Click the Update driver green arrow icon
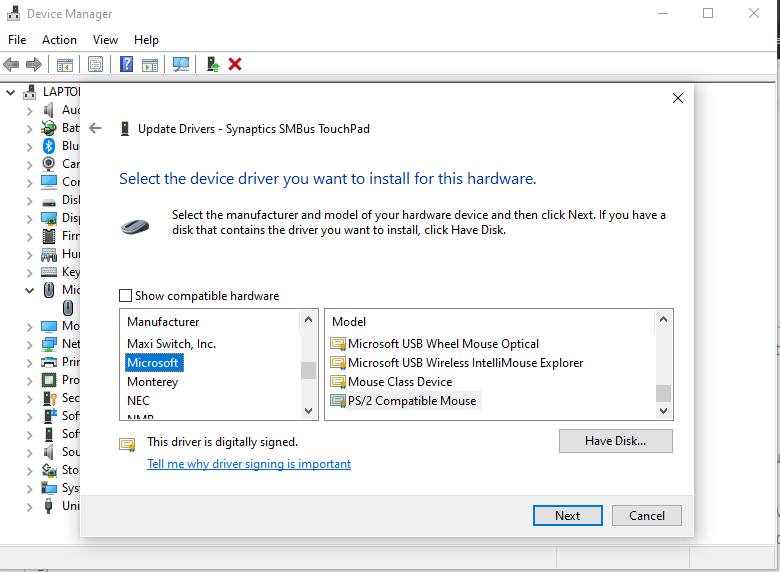The width and height of the screenshot is (780, 572). (213, 64)
